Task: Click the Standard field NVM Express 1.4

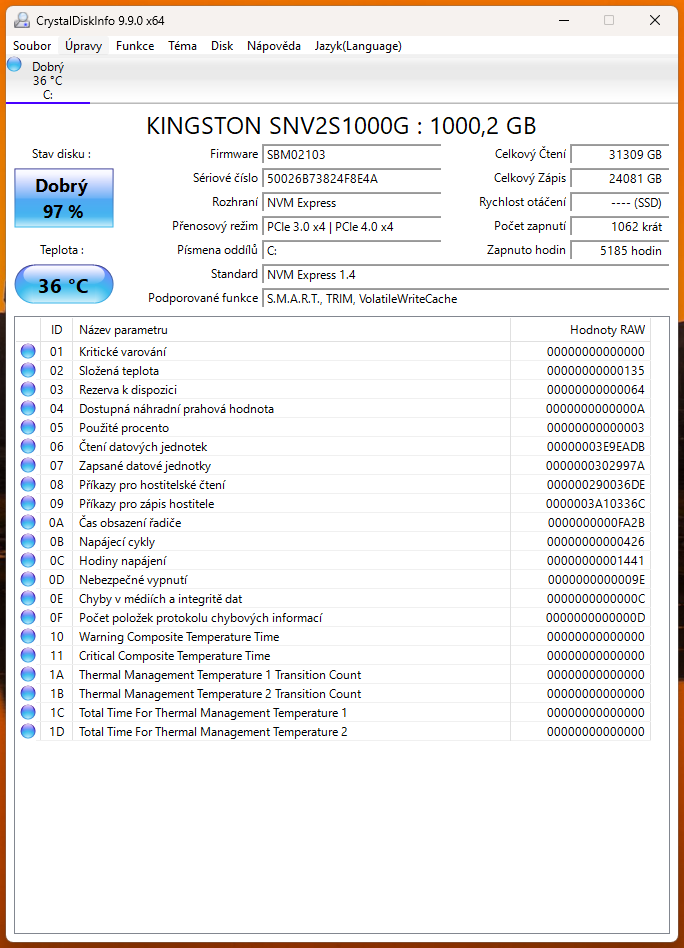Action: click(x=466, y=274)
